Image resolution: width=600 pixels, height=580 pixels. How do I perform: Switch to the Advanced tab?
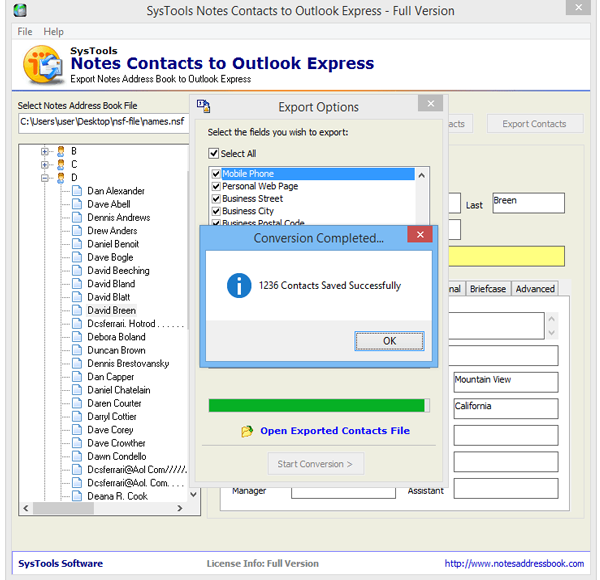535,289
